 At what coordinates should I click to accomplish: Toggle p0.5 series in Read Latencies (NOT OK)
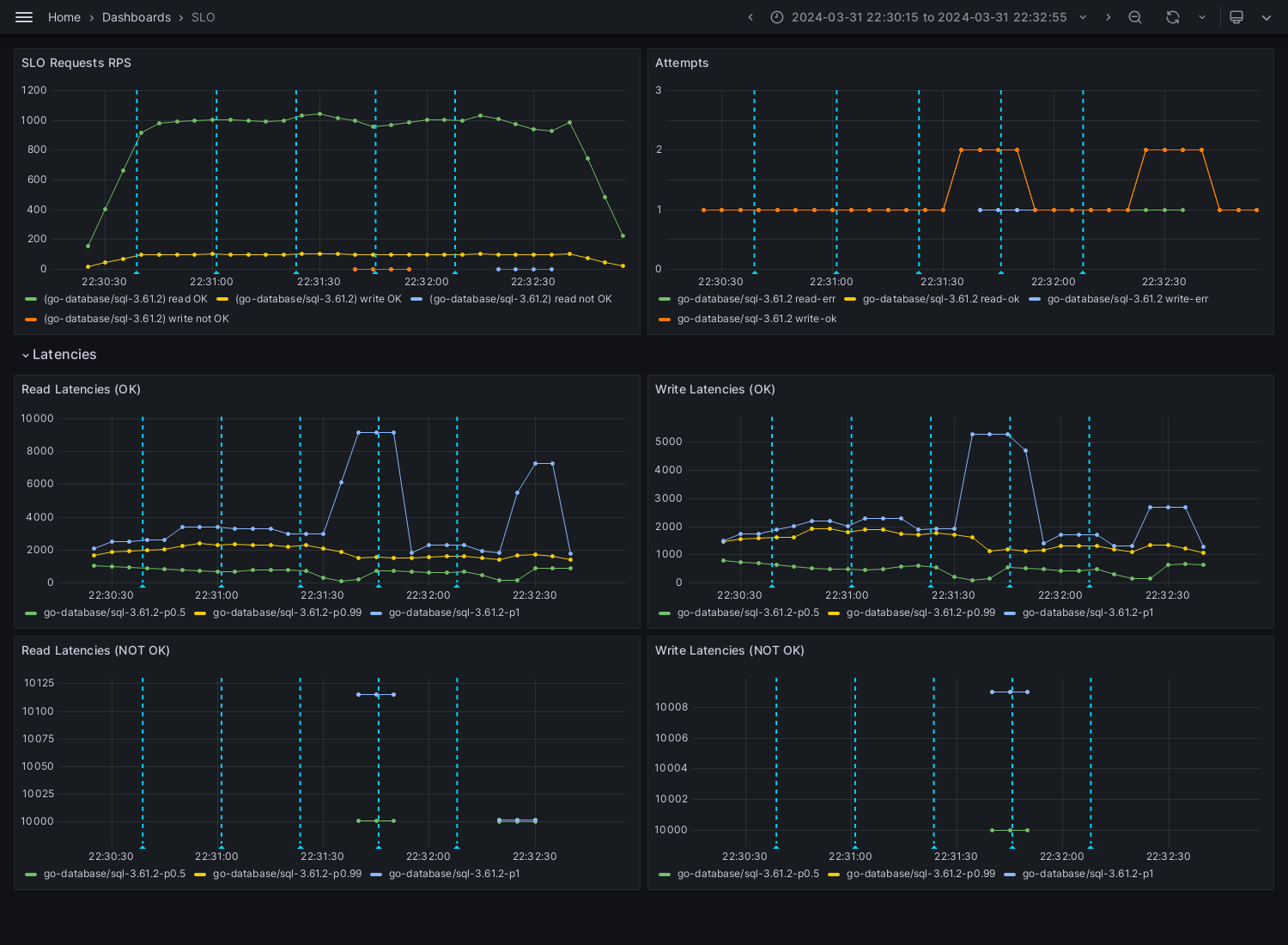pyautogui.click(x=114, y=874)
